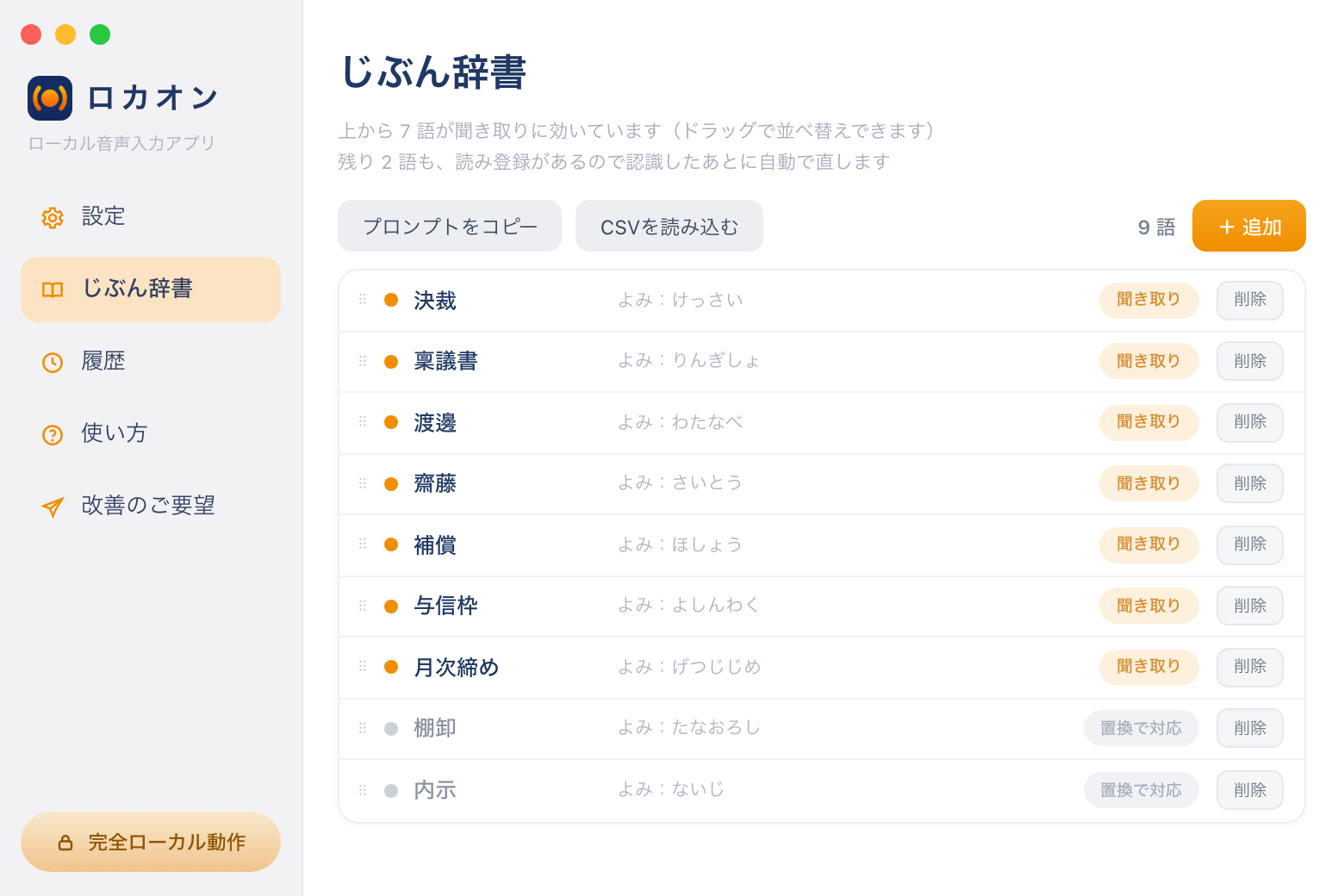The height and width of the screenshot is (896, 1344).
Task: Click the lock icon in 完全ローカル動作 badge
Action: coord(65,843)
